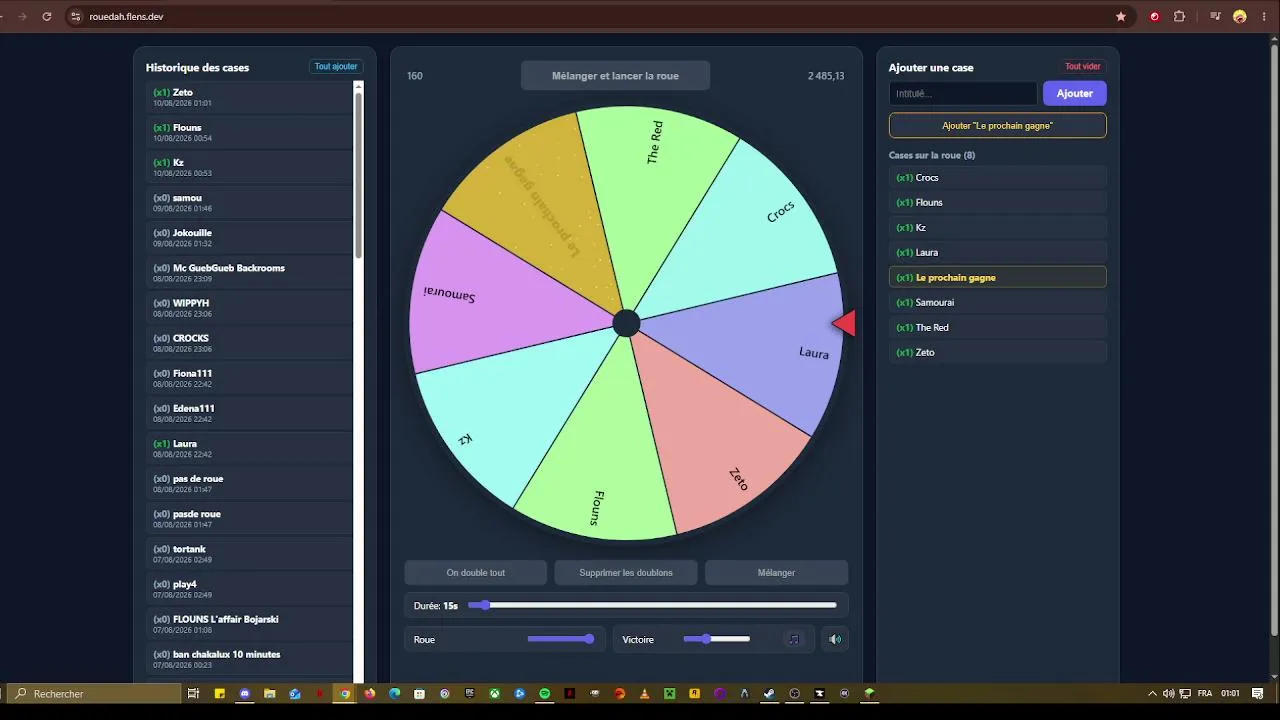Click the red extension icon in toolbar
The height and width of the screenshot is (720, 1280).
(1155, 17)
